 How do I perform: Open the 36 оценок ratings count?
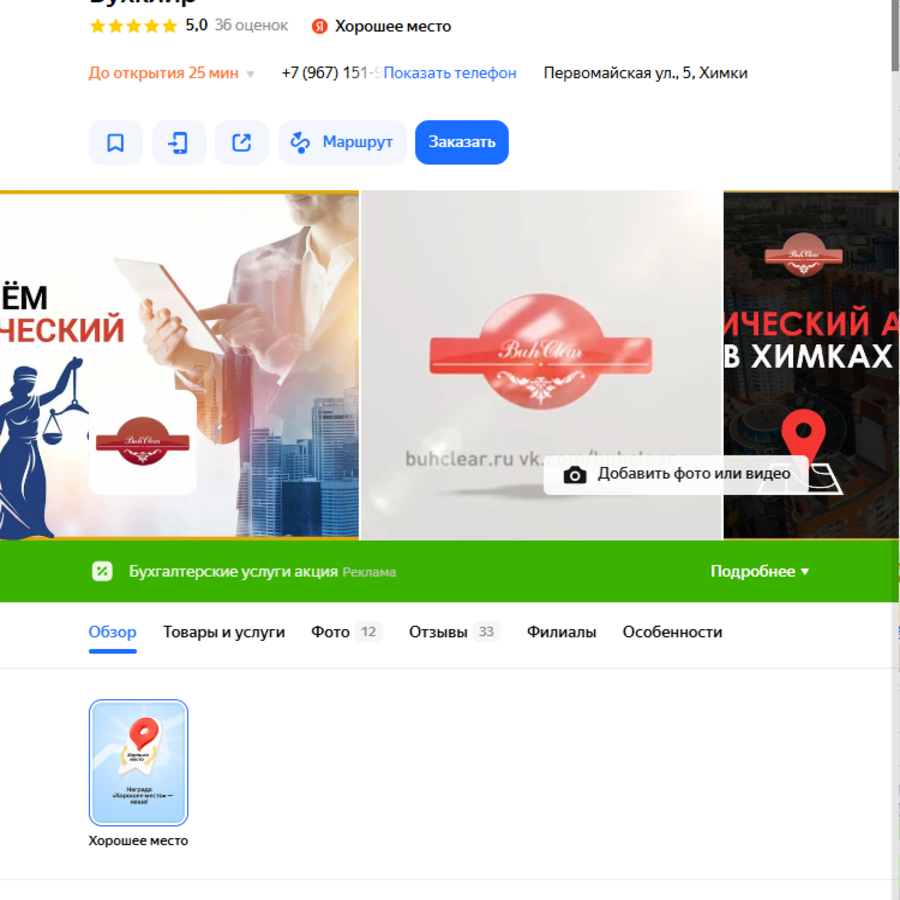pos(251,26)
